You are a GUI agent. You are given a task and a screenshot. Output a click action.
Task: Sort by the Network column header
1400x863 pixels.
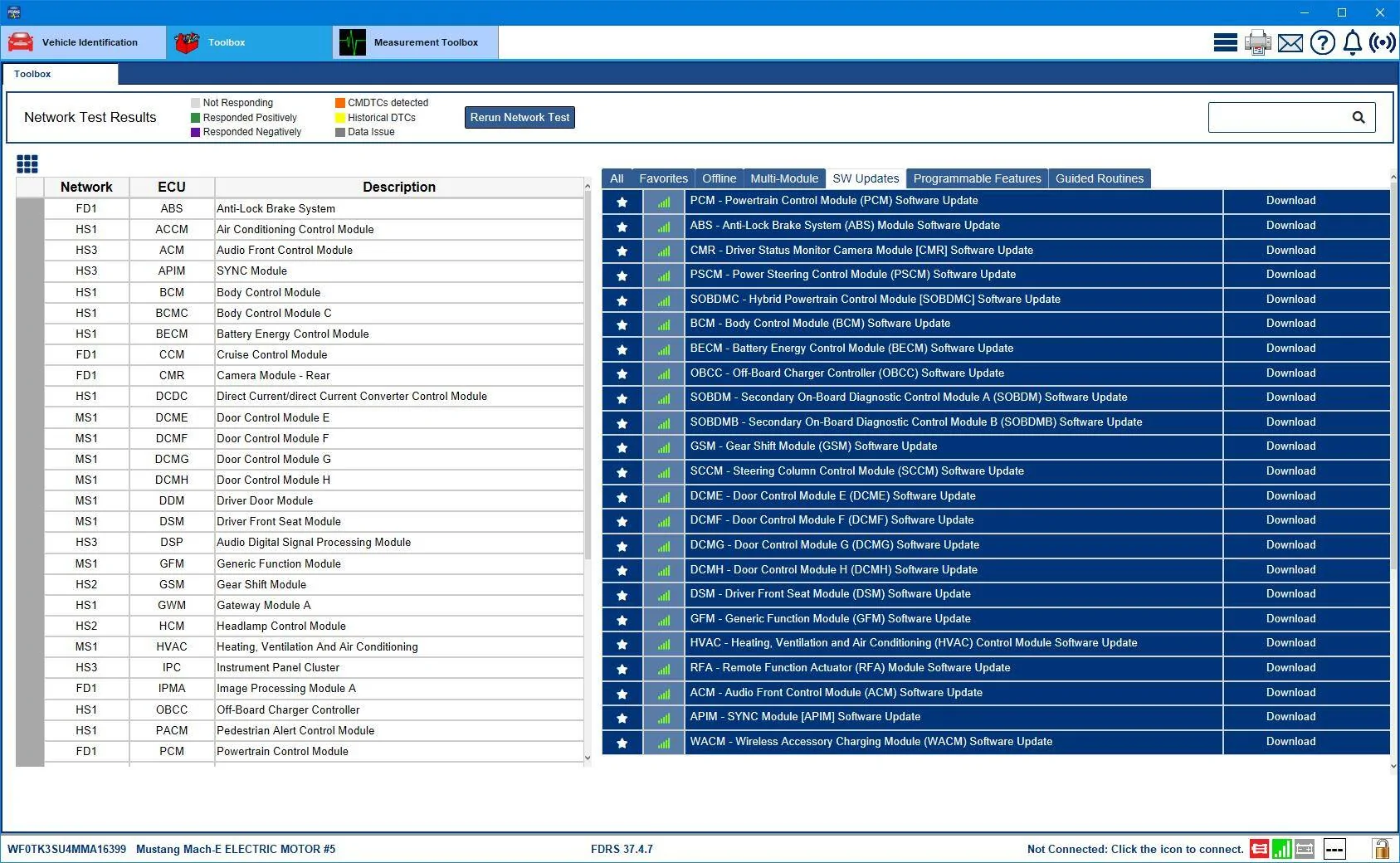86,187
